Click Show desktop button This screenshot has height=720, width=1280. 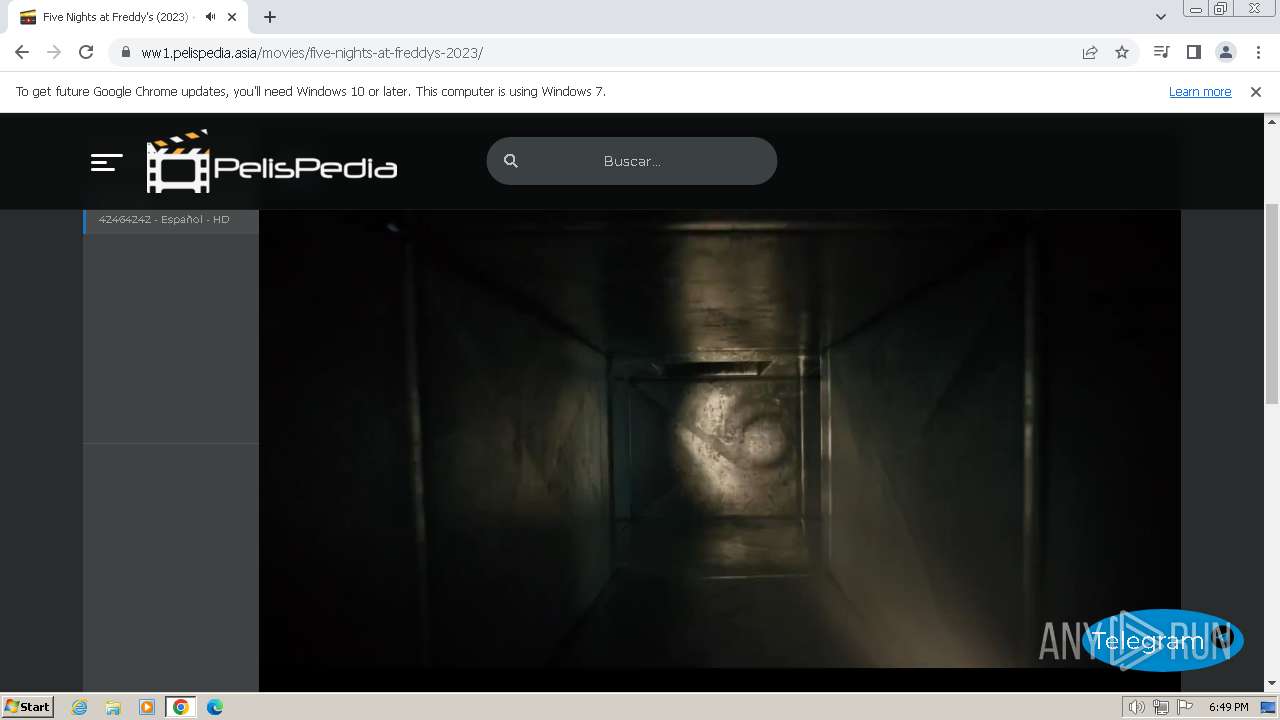1270,707
